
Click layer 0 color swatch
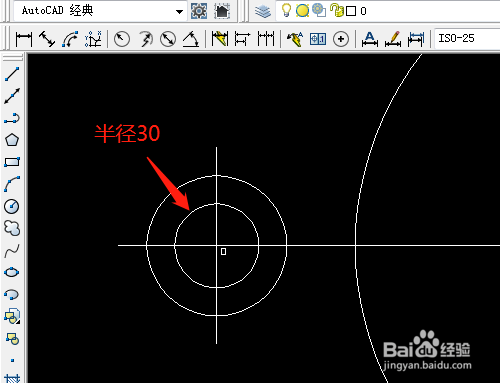point(351,11)
